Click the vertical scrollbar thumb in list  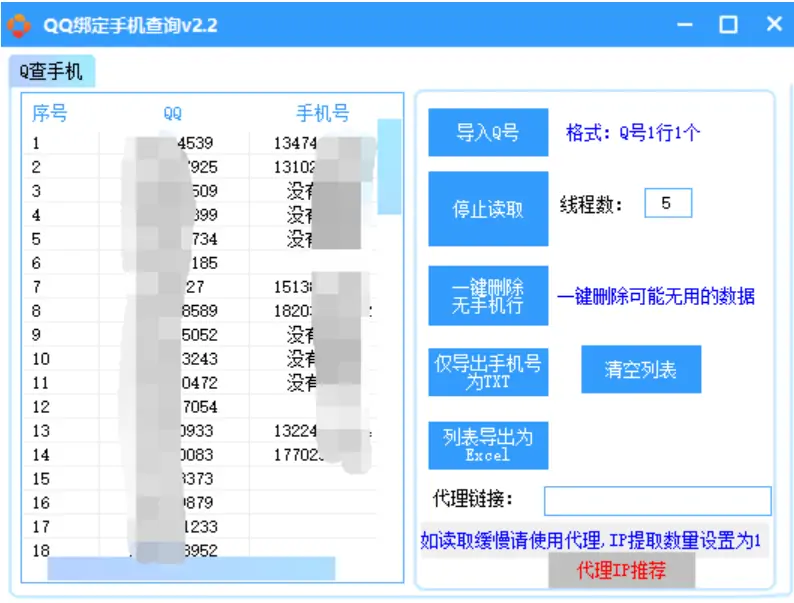(x=389, y=167)
